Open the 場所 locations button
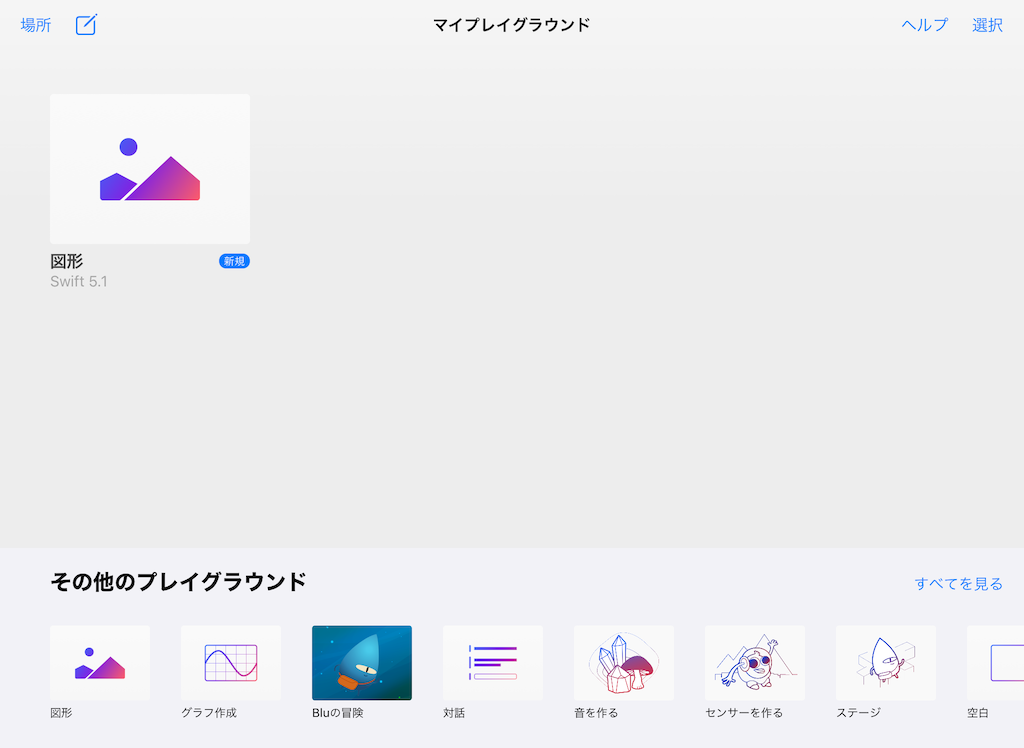This screenshot has height=748, width=1024. tap(36, 25)
